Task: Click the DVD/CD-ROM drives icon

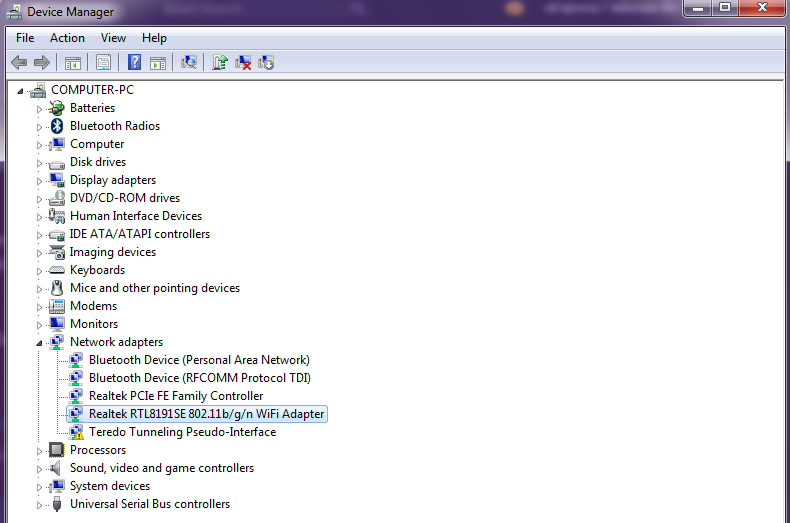Action: click(x=56, y=198)
